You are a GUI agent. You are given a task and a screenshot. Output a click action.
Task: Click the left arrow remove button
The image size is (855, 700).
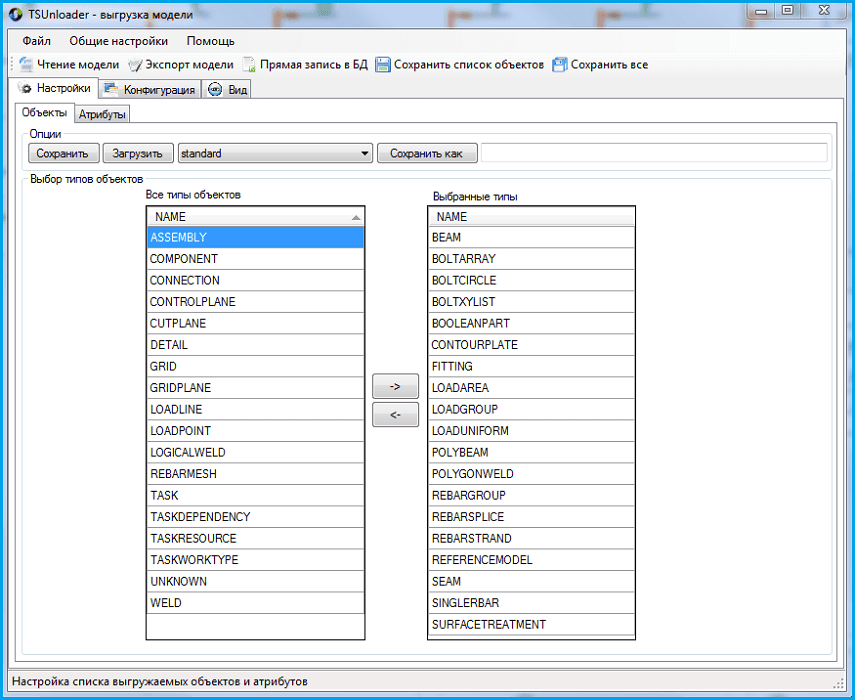point(395,415)
